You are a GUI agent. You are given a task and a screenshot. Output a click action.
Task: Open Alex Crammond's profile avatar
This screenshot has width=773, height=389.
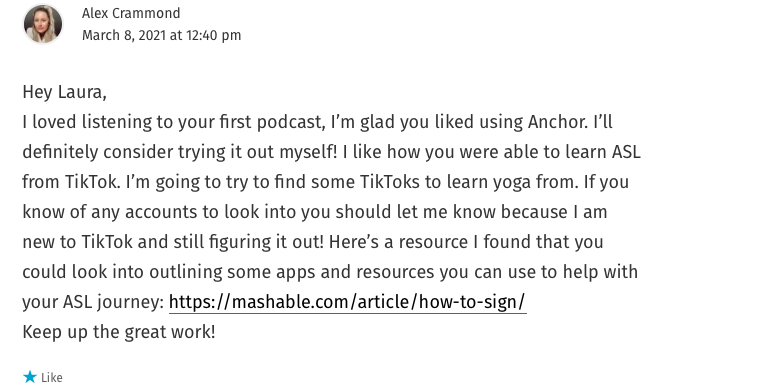click(x=43, y=24)
